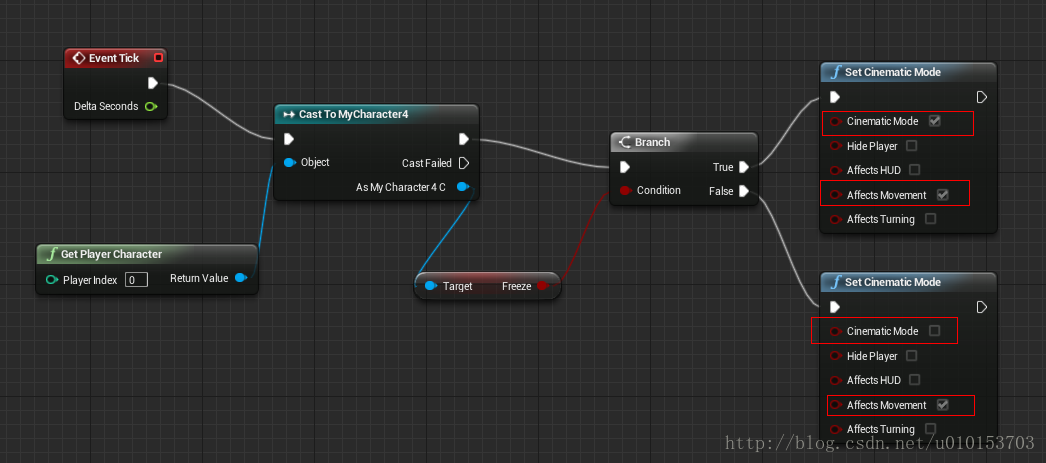Uncheck Affects Movement in lower node
The width and height of the screenshot is (1046, 463).
[x=943, y=405]
